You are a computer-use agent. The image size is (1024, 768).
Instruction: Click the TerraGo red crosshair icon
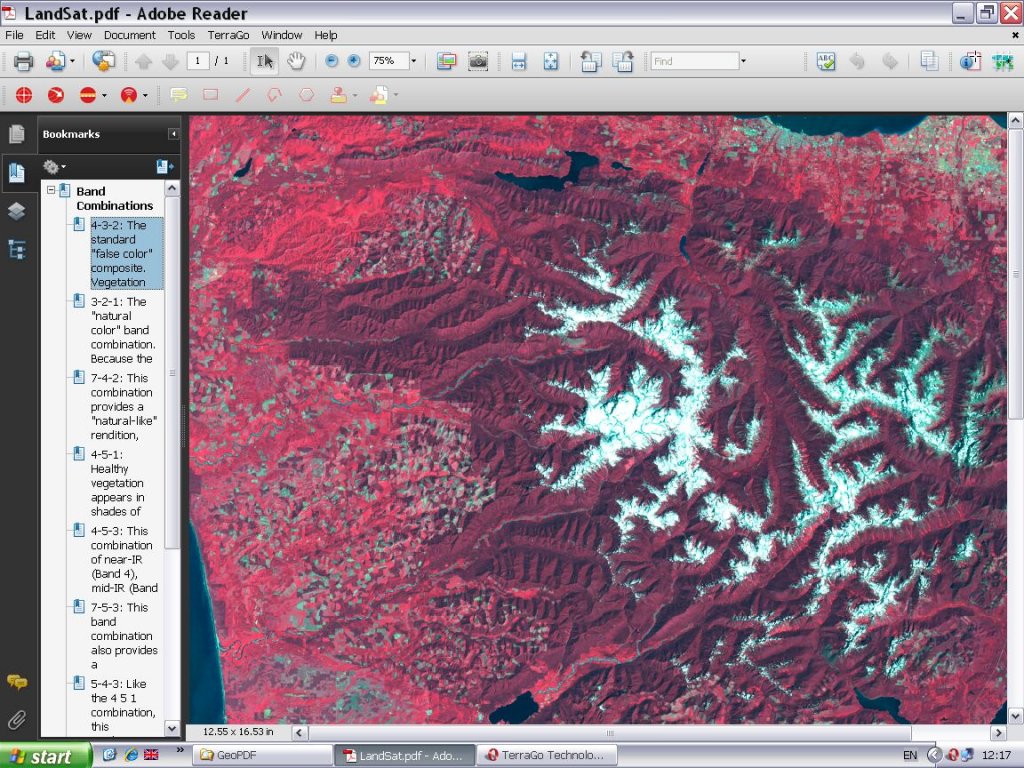point(24,96)
